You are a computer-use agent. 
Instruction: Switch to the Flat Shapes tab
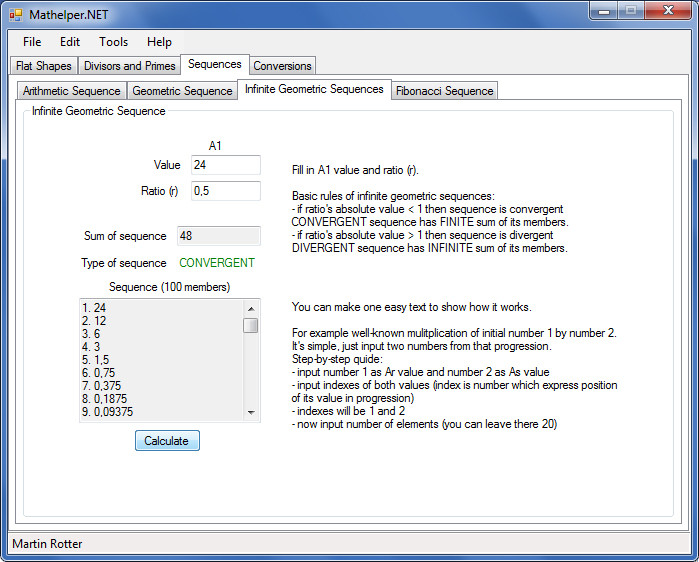pos(44,66)
